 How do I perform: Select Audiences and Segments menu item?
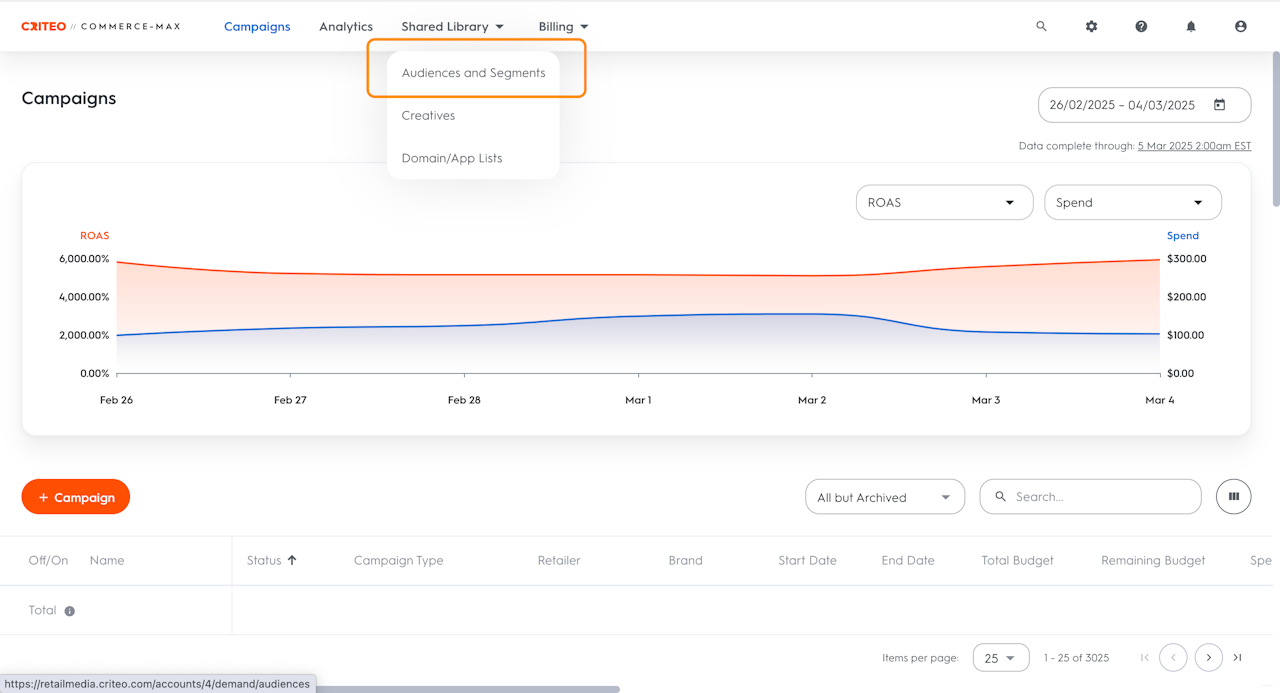[473, 73]
